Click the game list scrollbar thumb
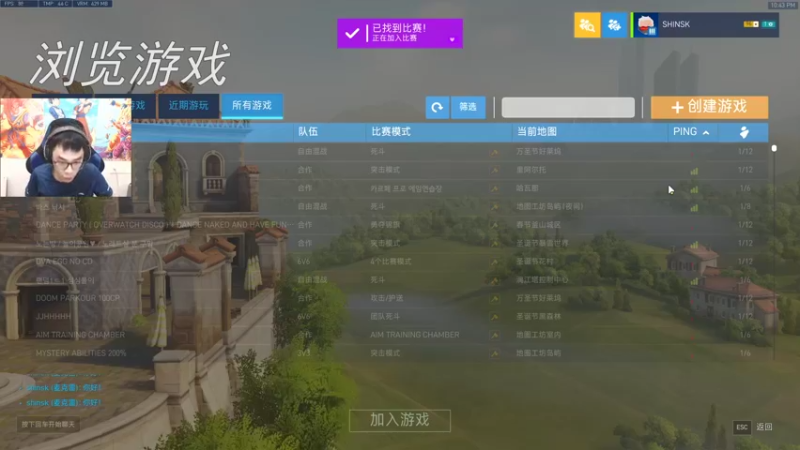This screenshot has width=800, height=450. [x=774, y=148]
